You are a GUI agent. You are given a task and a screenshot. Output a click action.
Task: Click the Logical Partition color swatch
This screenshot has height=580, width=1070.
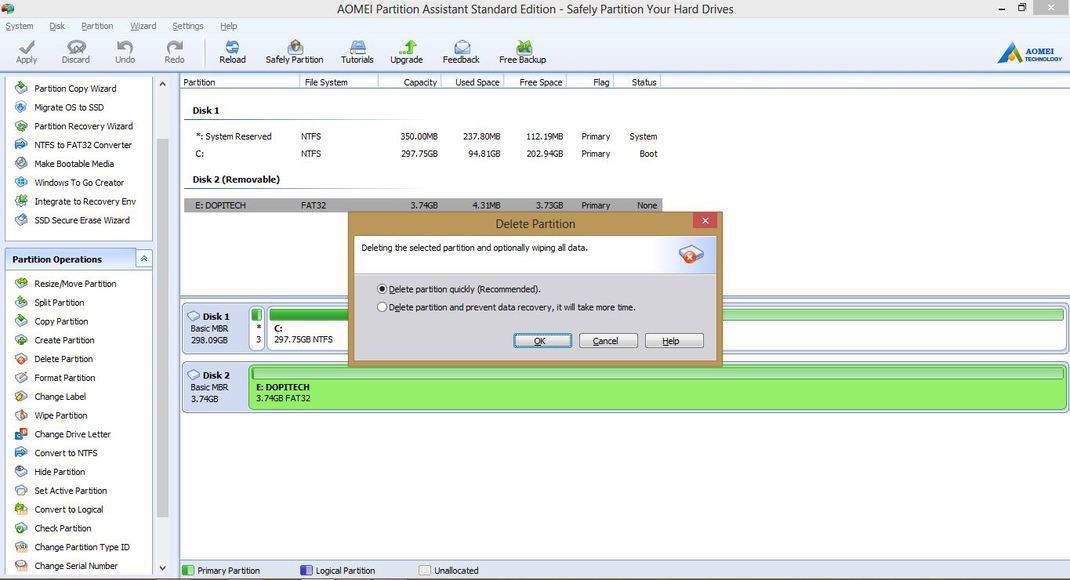pos(307,569)
